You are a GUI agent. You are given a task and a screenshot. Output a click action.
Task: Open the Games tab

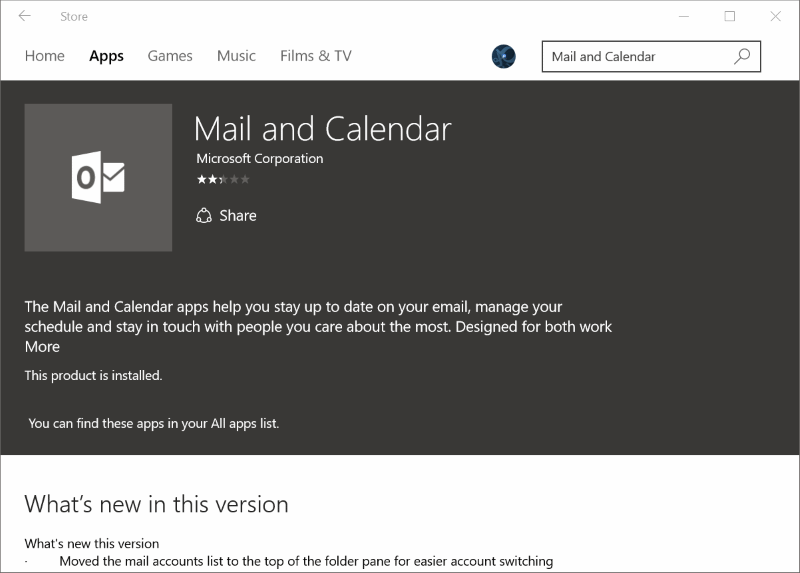click(170, 56)
